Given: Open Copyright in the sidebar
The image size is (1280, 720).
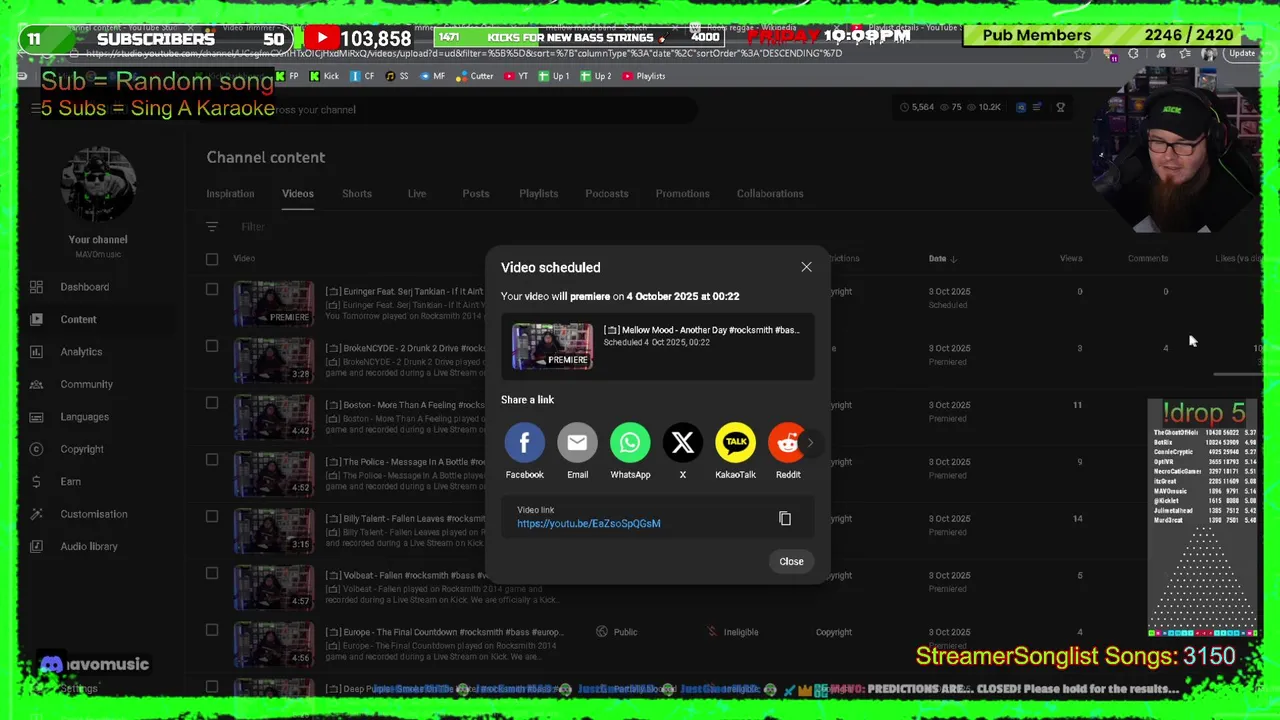Looking at the screenshot, I should (82, 449).
